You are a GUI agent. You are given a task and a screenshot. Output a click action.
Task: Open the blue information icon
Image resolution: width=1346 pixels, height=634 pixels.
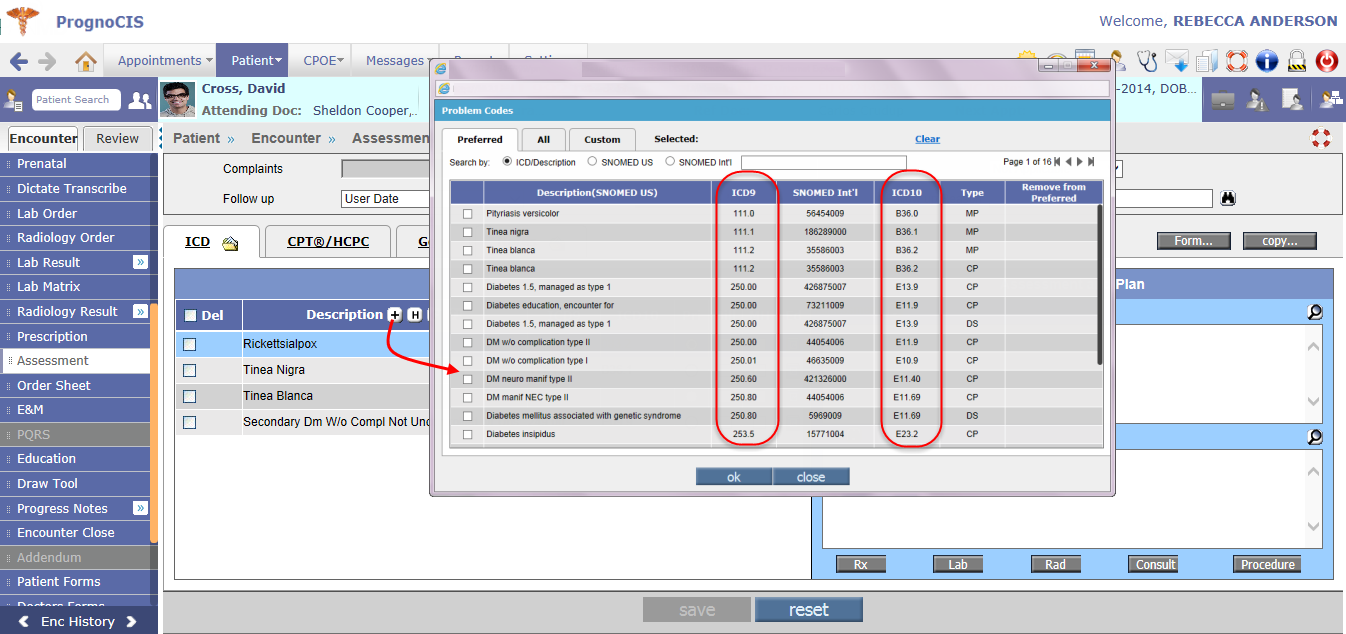(1267, 61)
